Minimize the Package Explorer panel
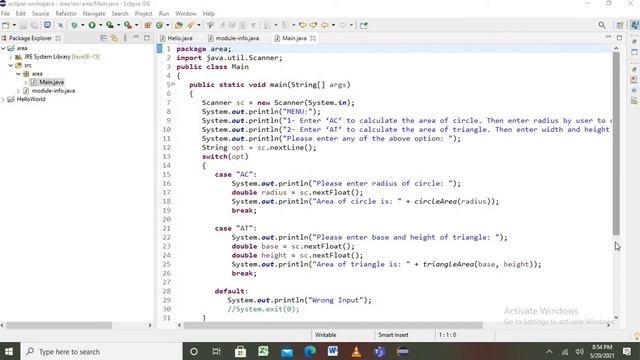Viewport: 640px width, 360px height. click(136, 38)
